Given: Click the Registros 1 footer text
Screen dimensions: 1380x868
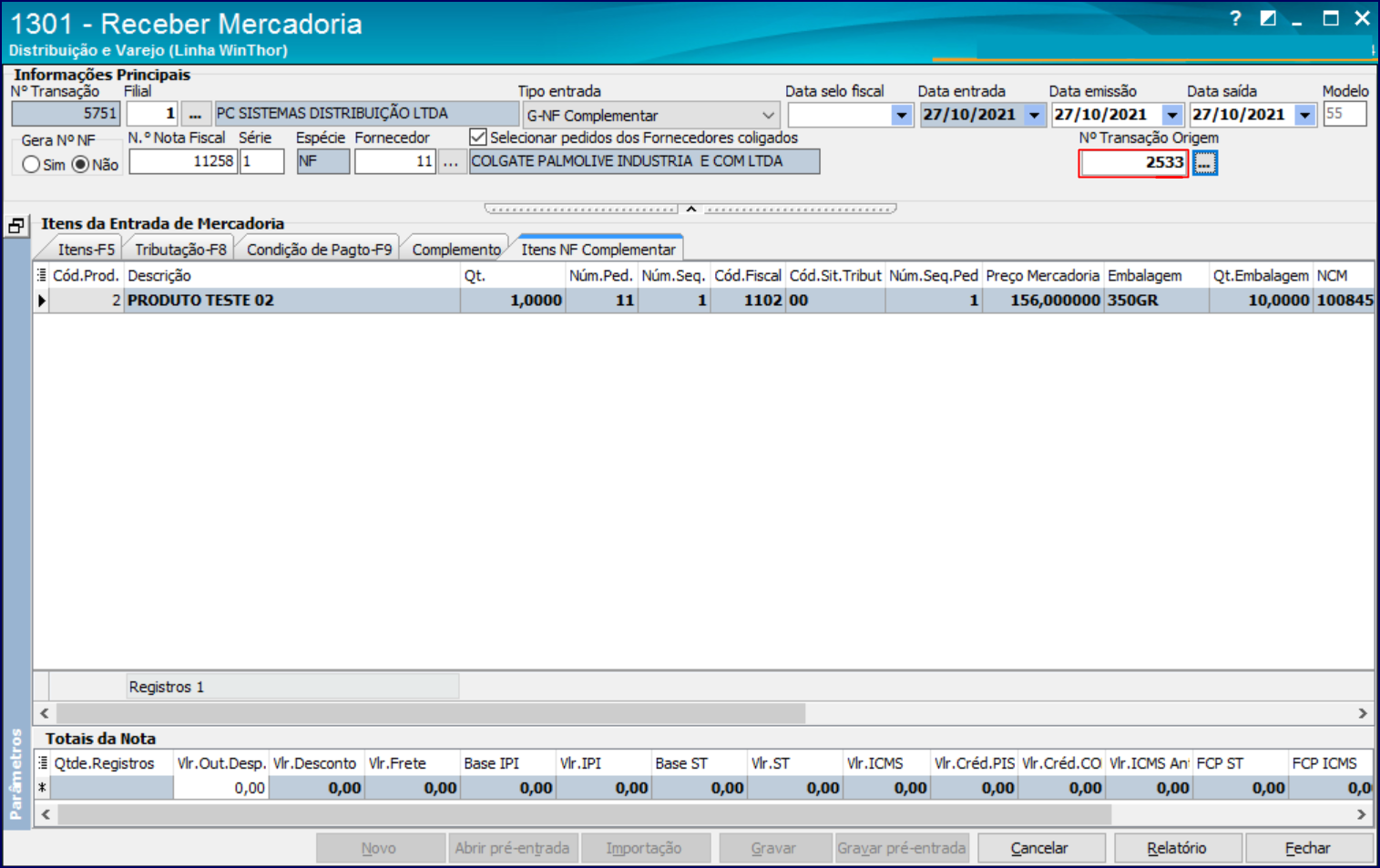Looking at the screenshot, I should coord(167,688).
